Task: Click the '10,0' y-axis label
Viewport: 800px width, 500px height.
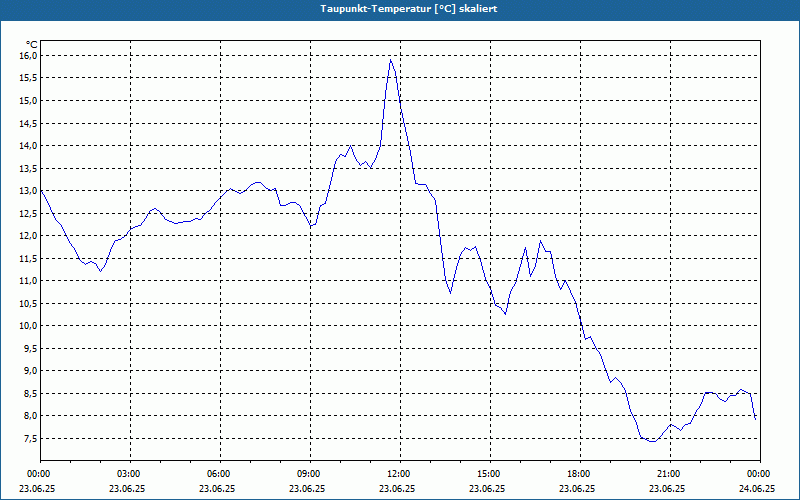Action: click(28, 326)
